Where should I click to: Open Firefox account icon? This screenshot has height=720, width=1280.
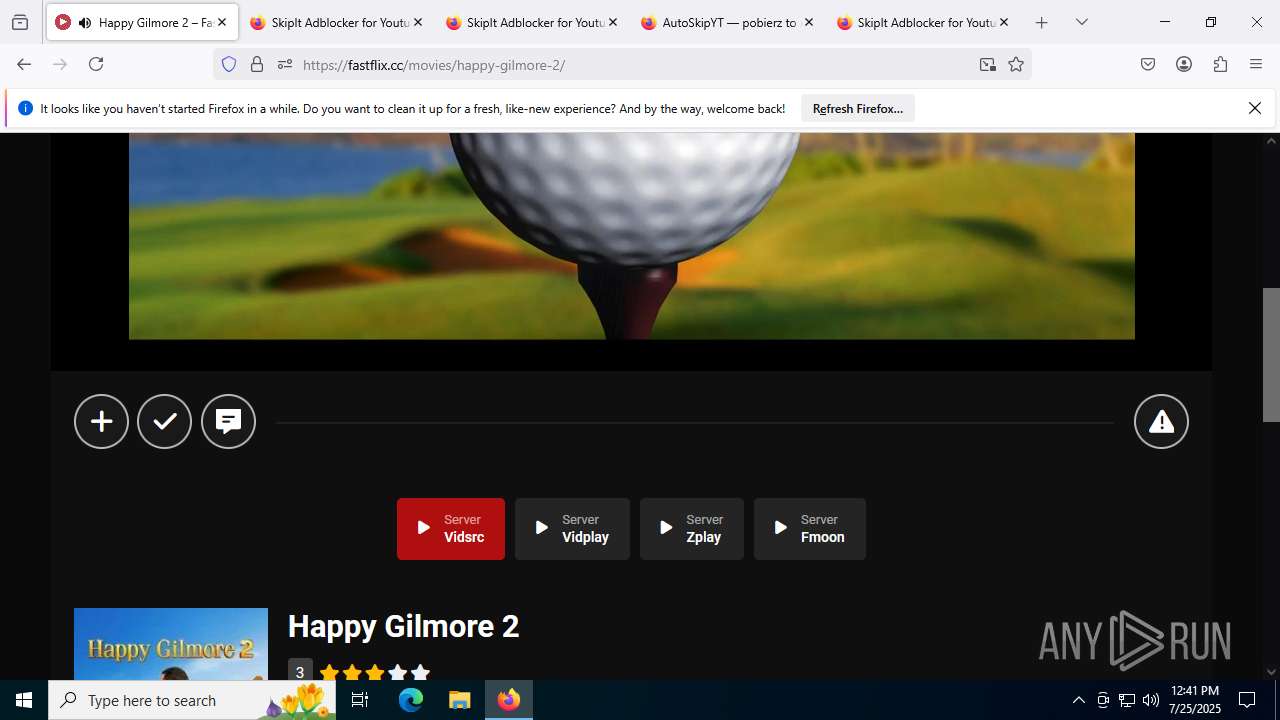[1184, 64]
